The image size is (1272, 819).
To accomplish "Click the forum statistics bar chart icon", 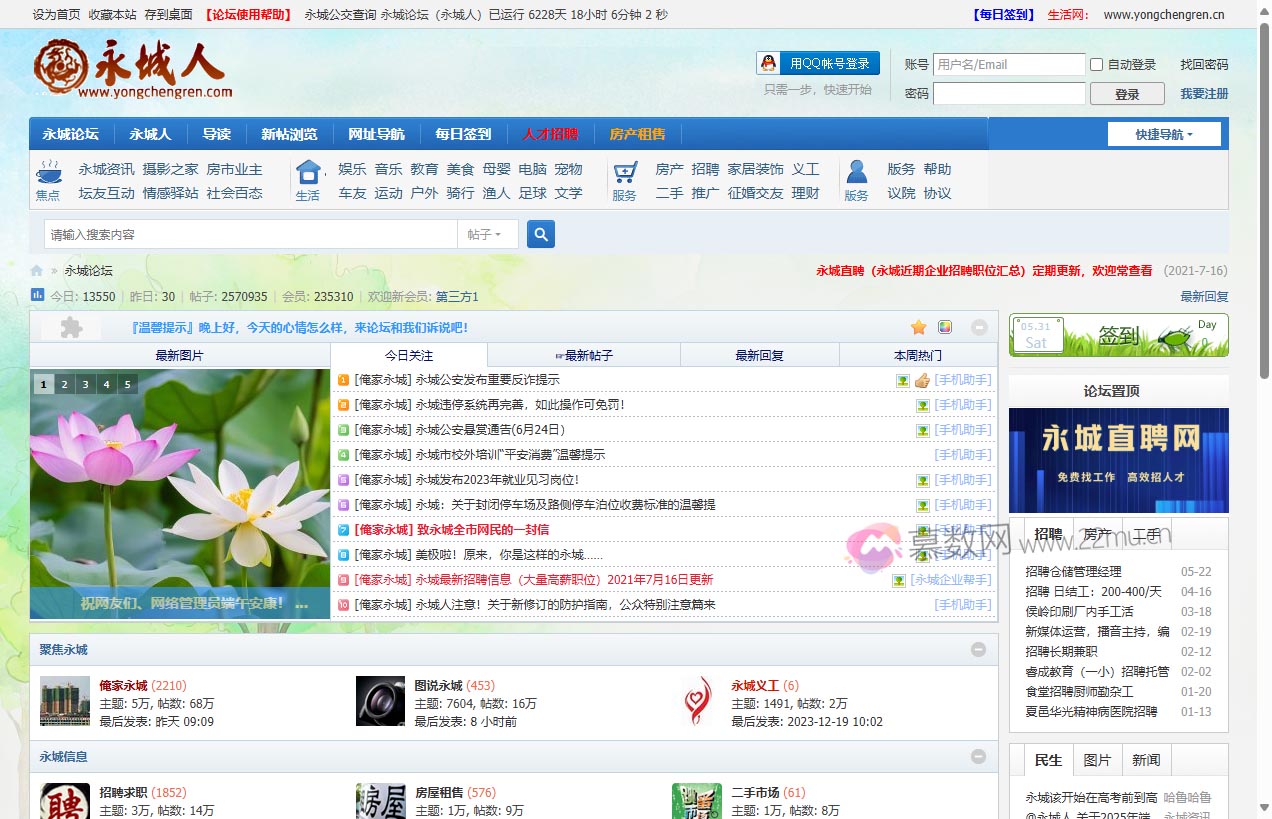I will pos(38,295).
